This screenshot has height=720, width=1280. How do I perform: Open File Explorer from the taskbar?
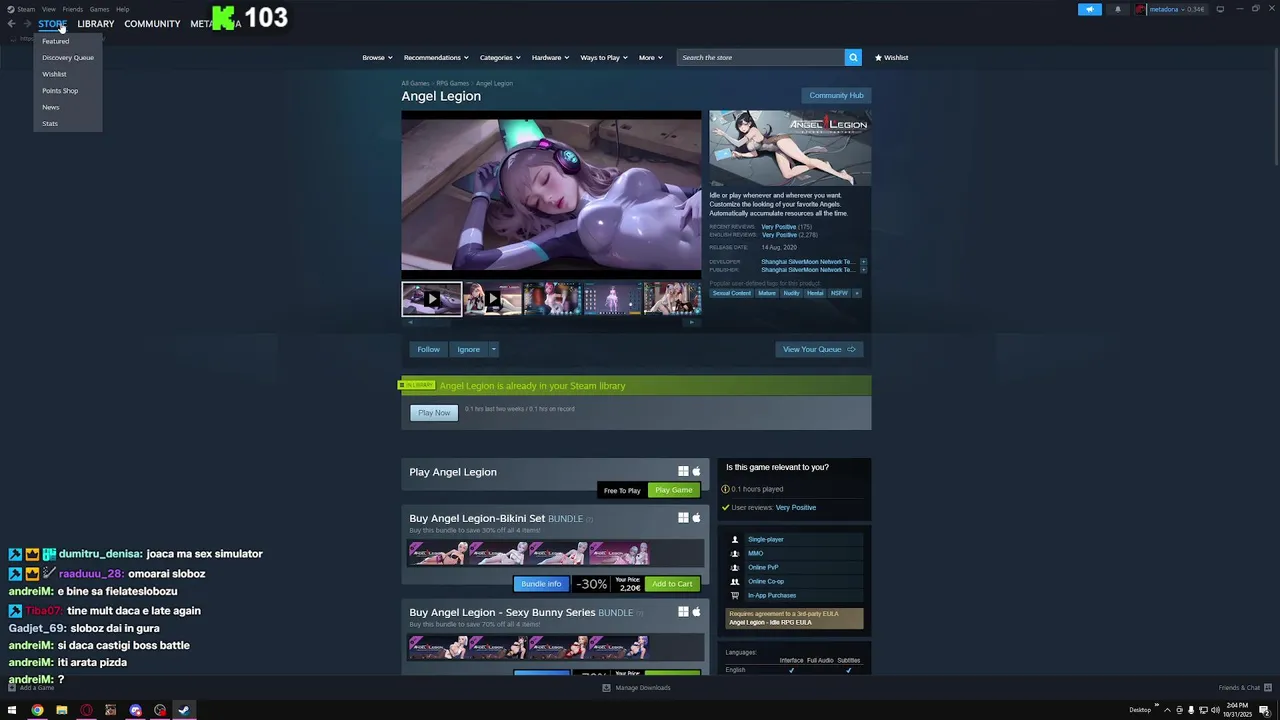click(61, 710)
